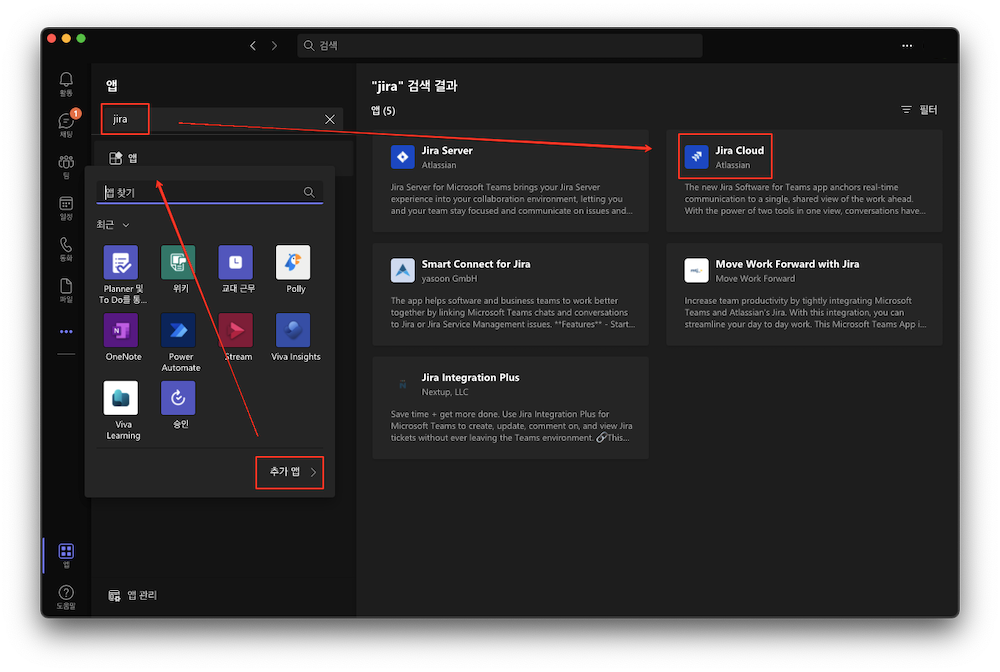Open the Activity bell in sidebar
Screen dimensions: 1000x672
pyautogui.click(x=66, y=84)
